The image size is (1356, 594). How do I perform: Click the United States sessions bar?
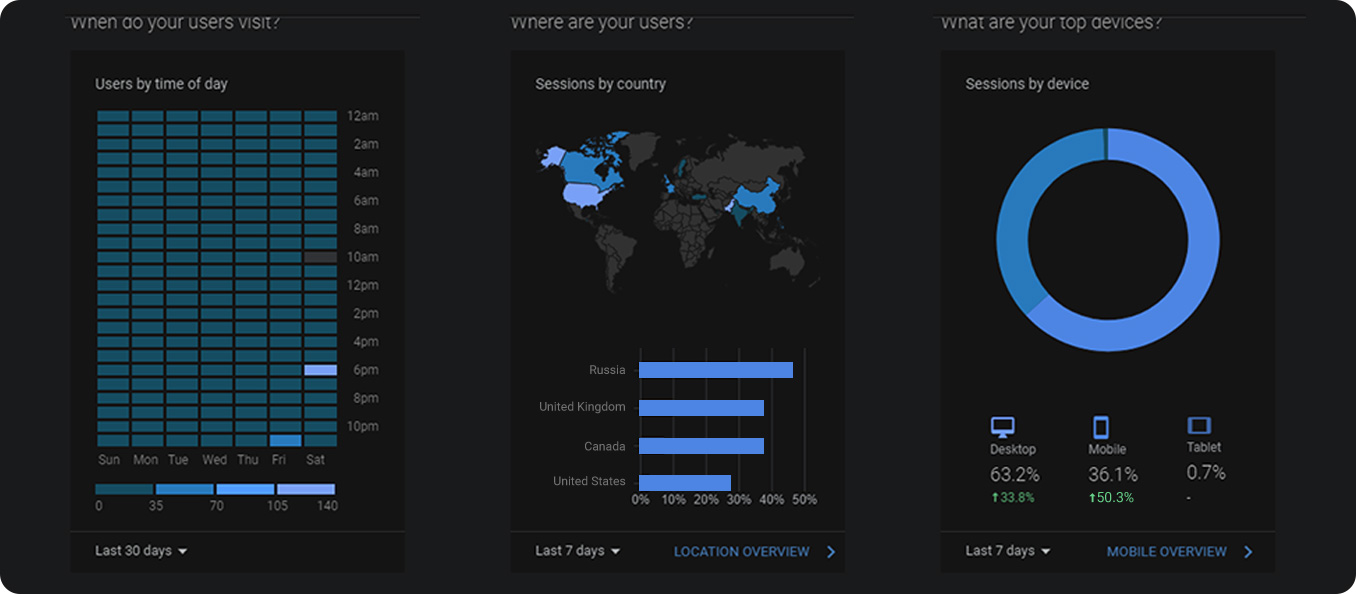tap(685, 482)
